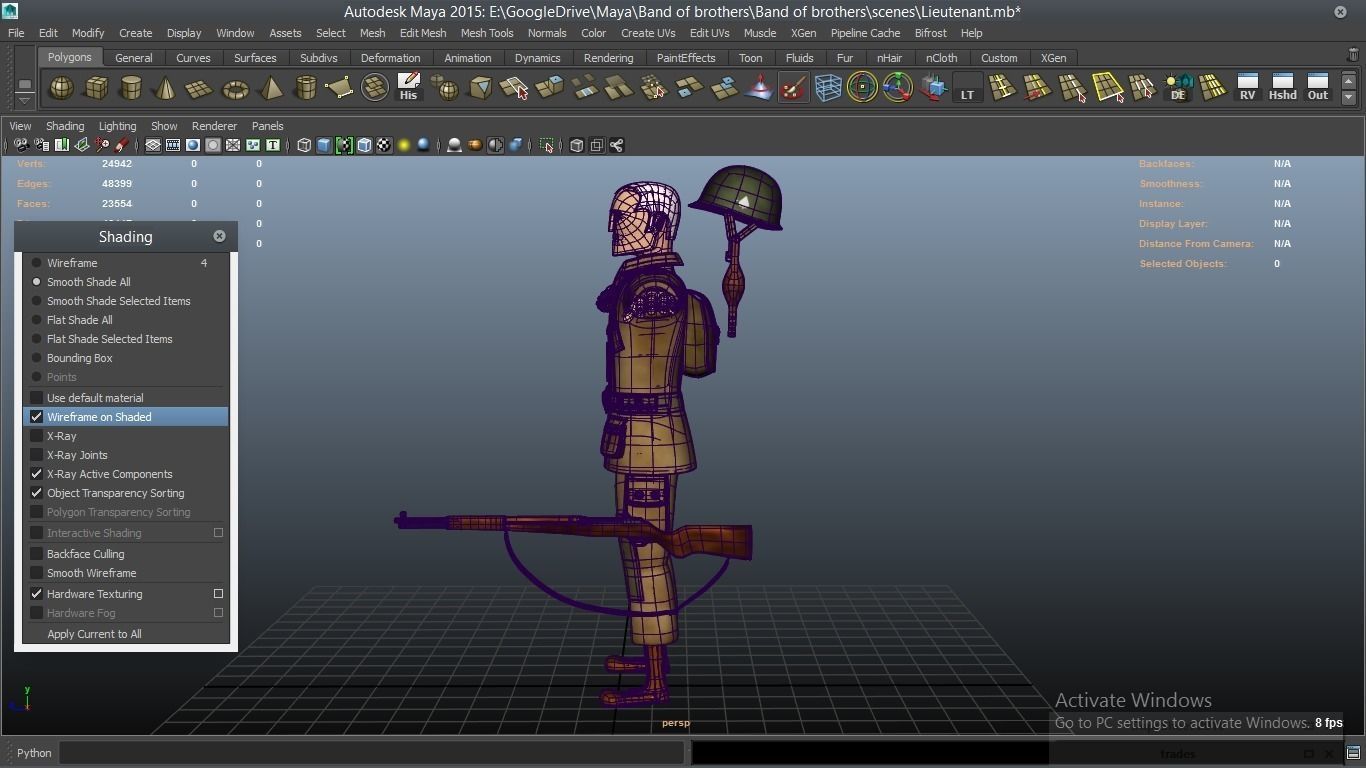This screenshot has height=768, width=1366.
Task: Open the Mesh Tools menu
Action: 487,33
